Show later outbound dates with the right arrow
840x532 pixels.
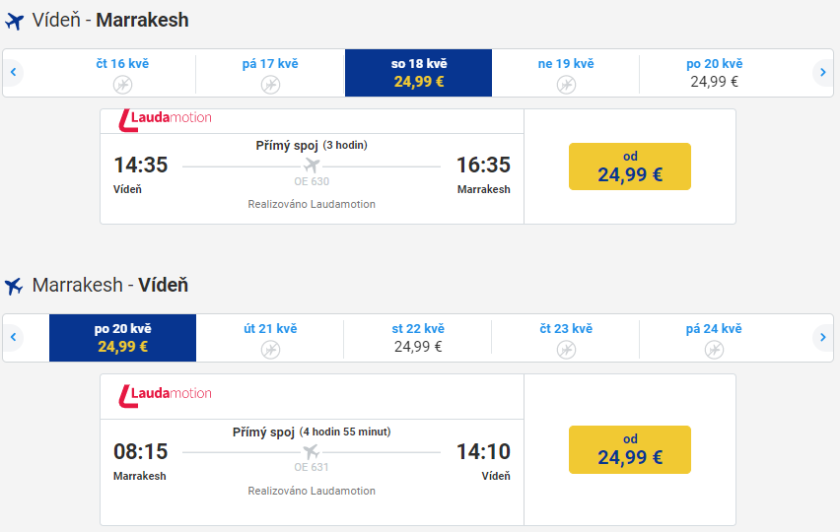(822, 72)
